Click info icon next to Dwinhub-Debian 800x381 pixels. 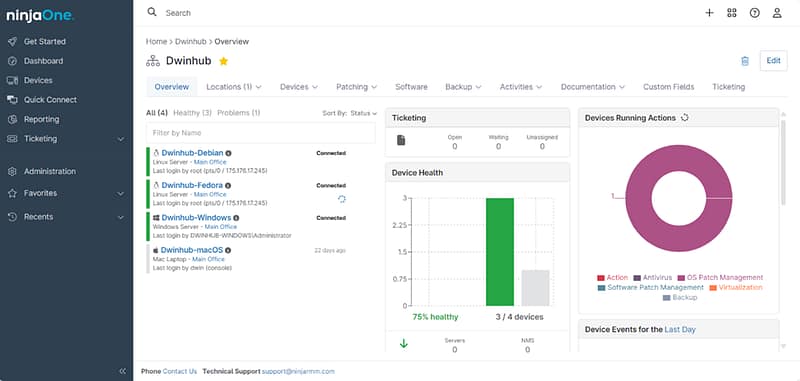(229, 153)
